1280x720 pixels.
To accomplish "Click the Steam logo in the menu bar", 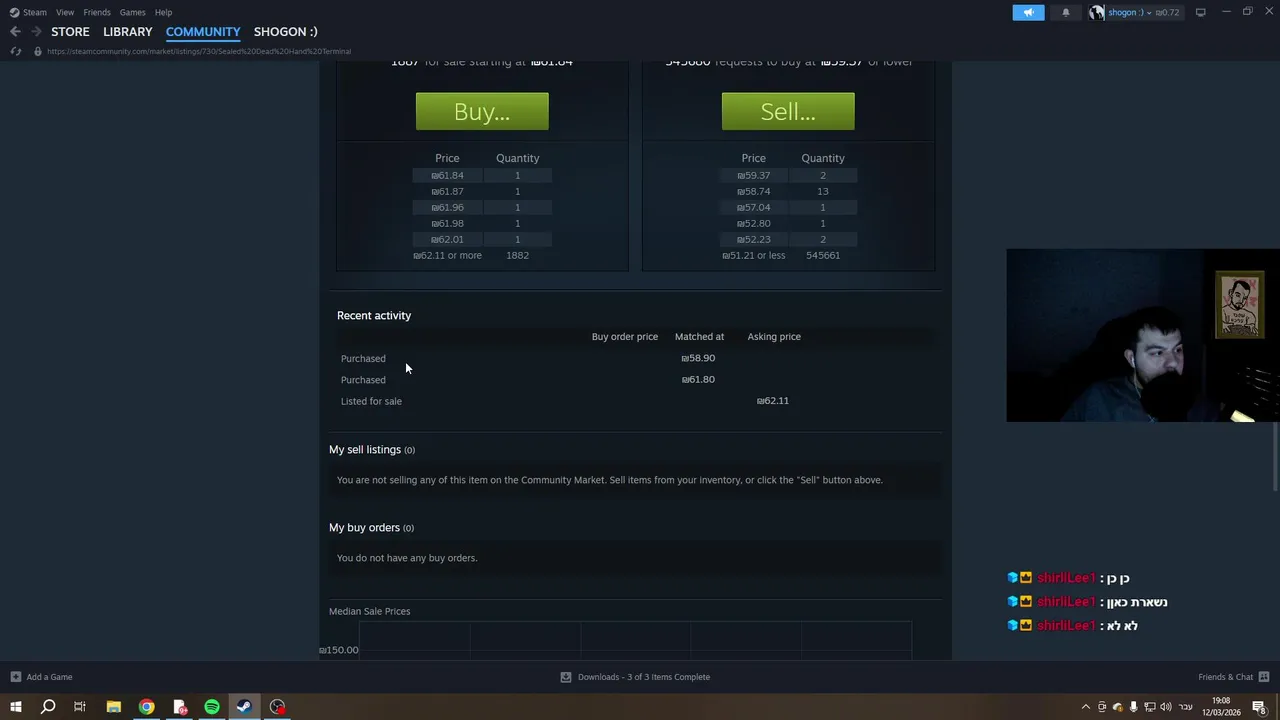I will click(14, 12).
